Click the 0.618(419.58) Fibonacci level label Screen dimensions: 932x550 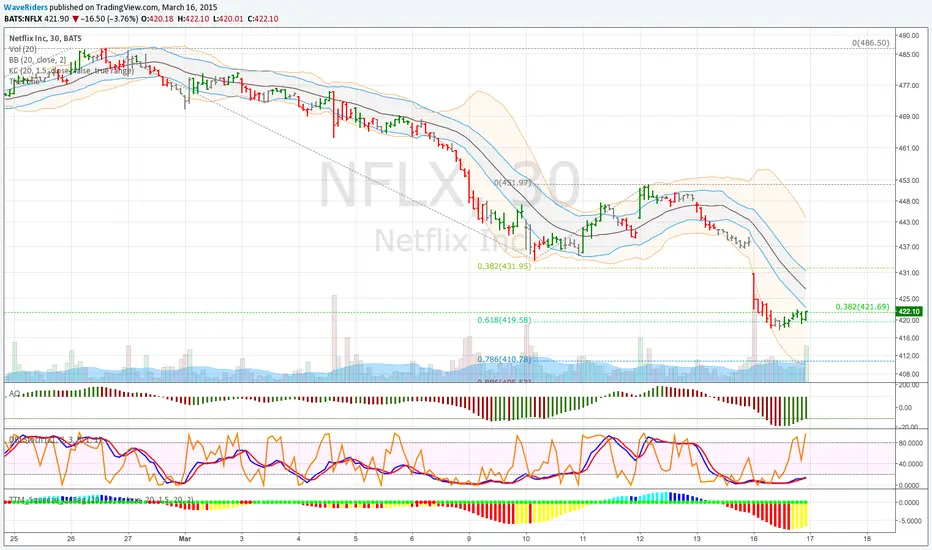[504, 320]
